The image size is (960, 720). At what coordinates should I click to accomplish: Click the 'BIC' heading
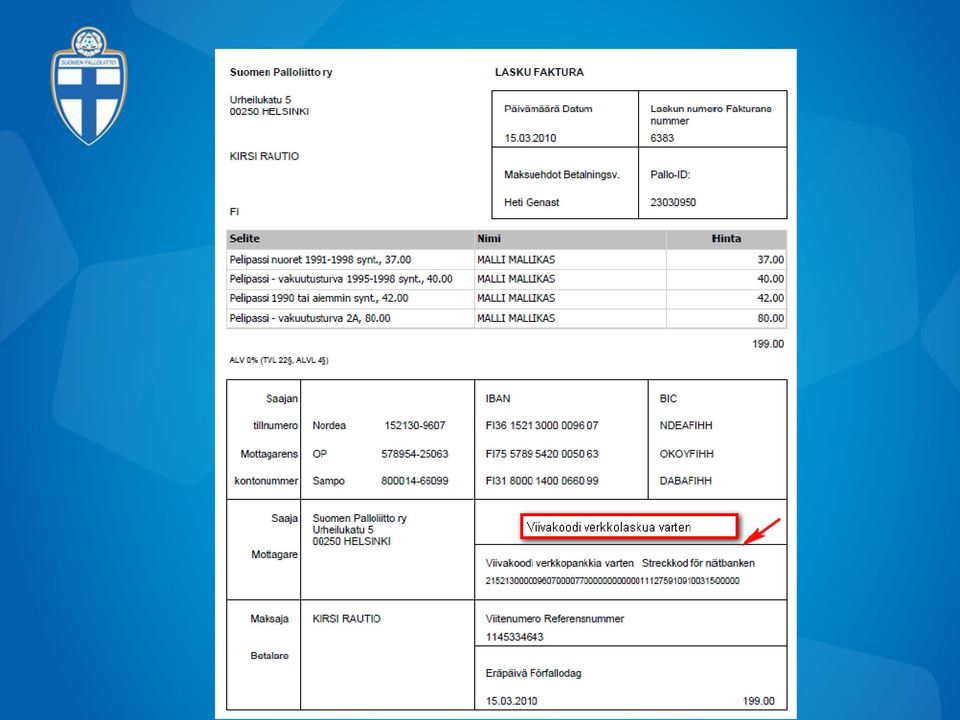[x=668, y=399]
